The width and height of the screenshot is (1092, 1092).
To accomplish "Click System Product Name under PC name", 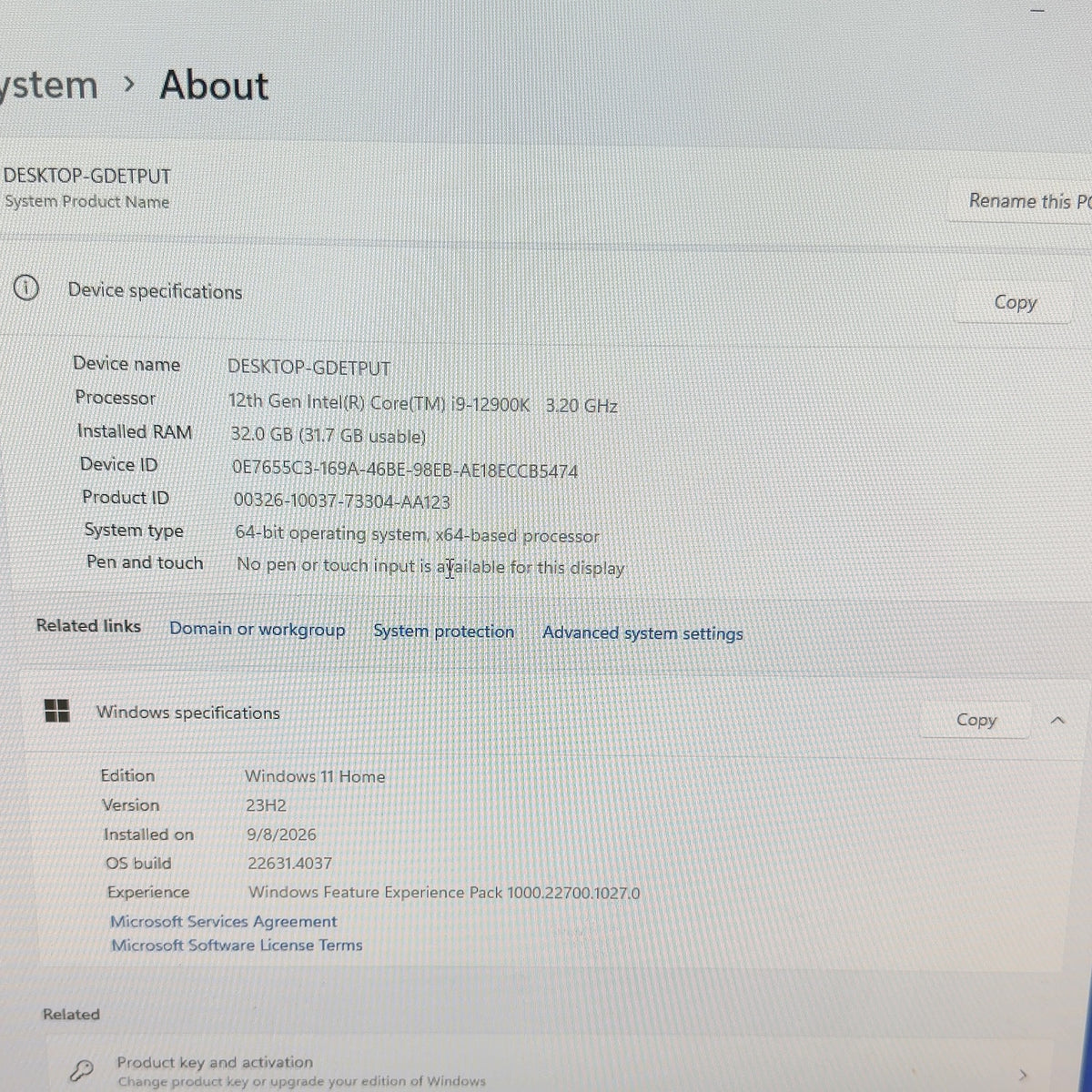I will (x=87, y=202).
